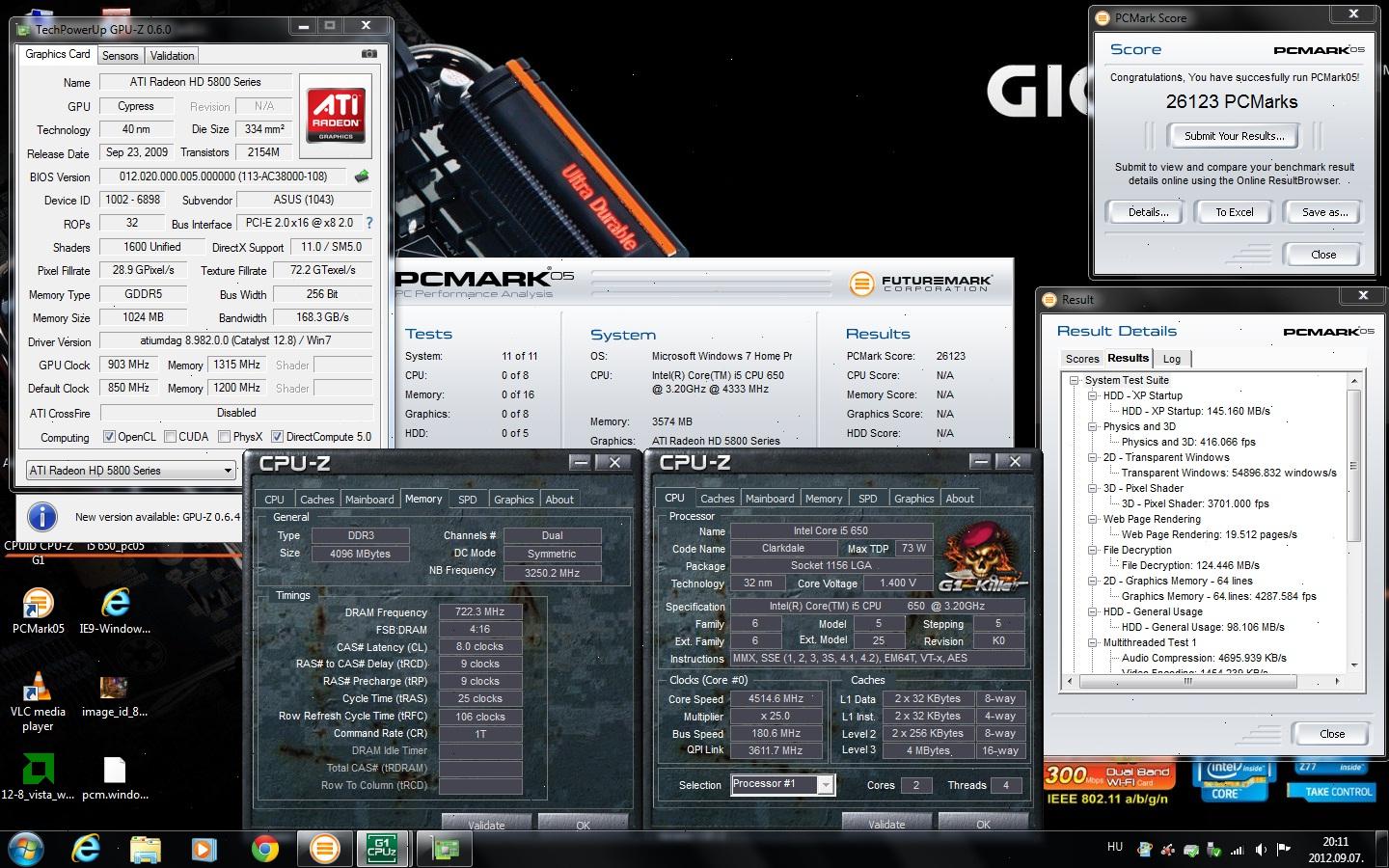Open the Action Center flag tray icon
Image resolution: width=1389 pixels, height=868 pixels.
coord(1284,850)
